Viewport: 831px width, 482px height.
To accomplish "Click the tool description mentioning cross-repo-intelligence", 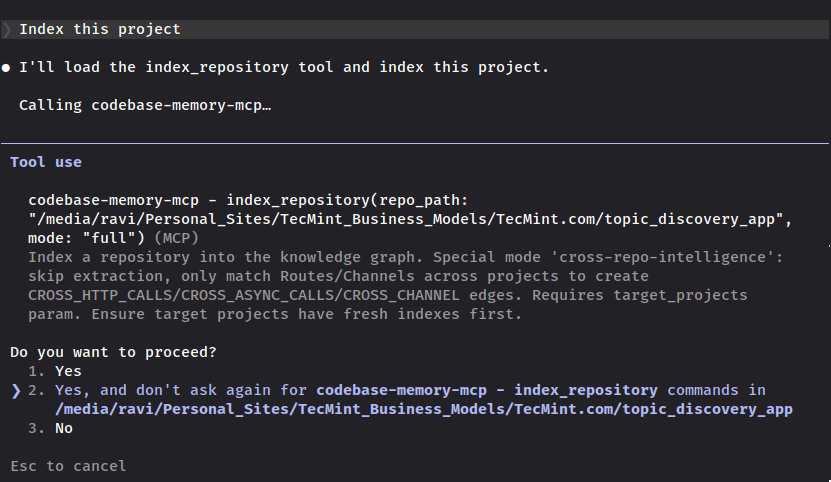I will 405,286.
